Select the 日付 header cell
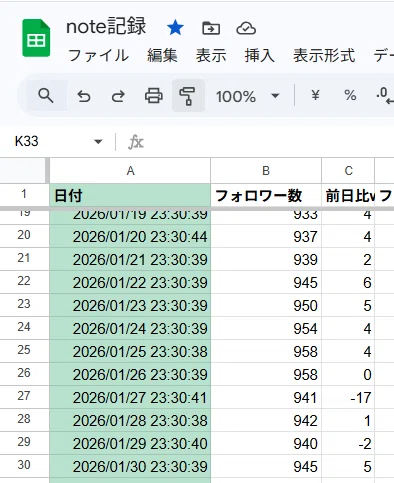This screenshot has width=394, height=483. pyautogui.click(x=130, y=195)
